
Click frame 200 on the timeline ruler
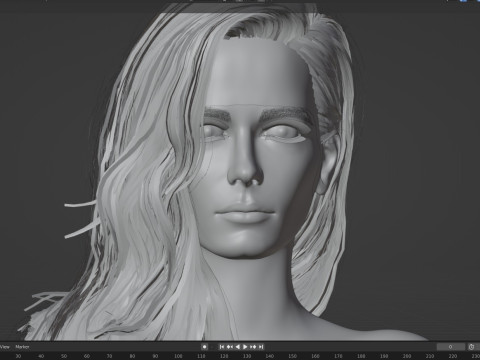point(407,356)
